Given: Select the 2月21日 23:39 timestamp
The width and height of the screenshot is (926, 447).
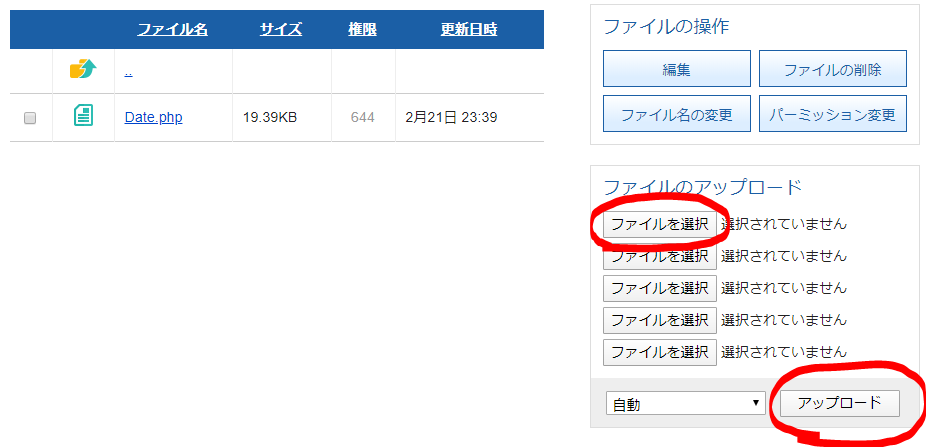Looking at the screenshot, I should coord(451,118).
